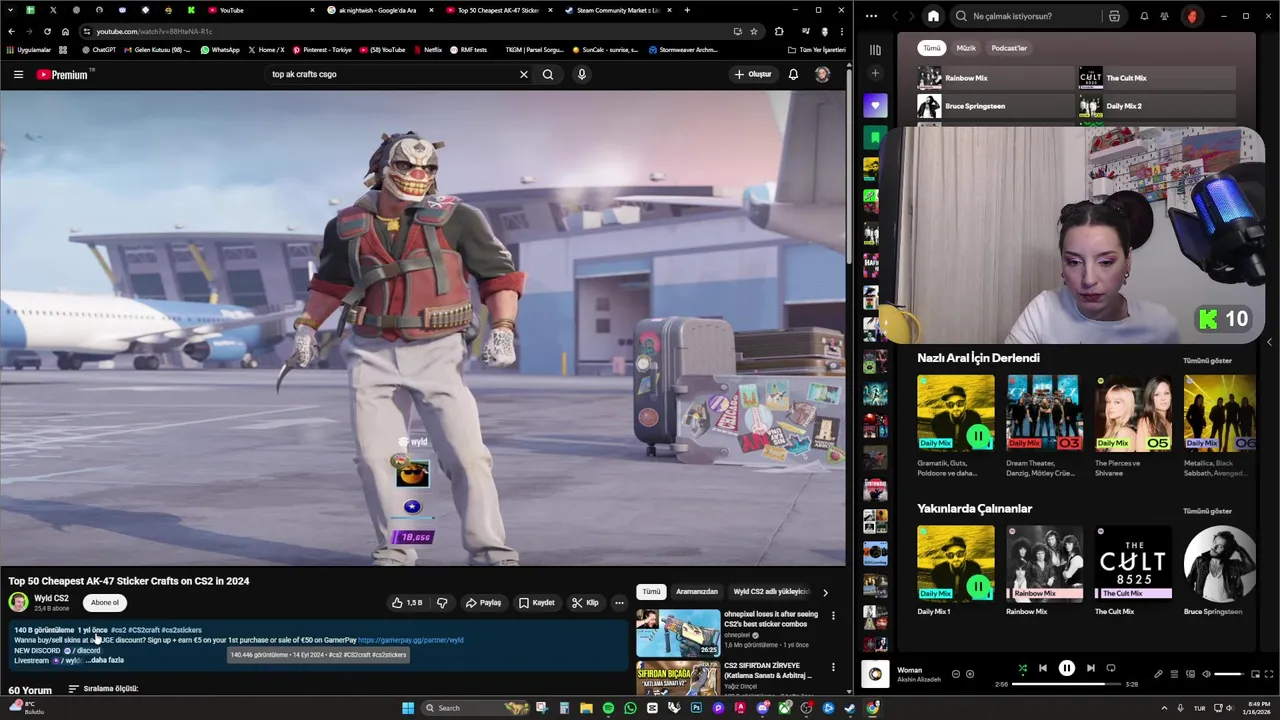The image size is (1280, 720).
Task: Clear the YouTube search box text
Action: 523,74
